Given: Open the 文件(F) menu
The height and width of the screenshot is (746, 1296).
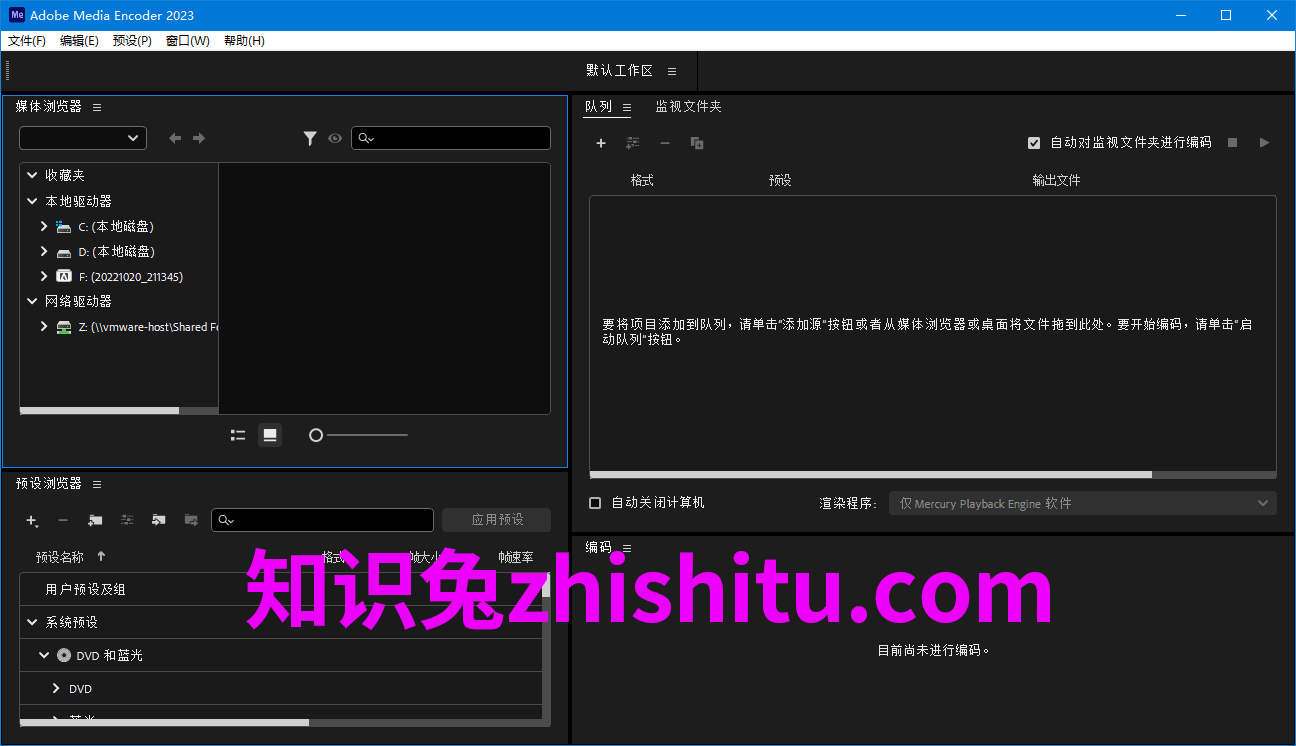Looking at the screenshot, I should click(x=27, y=41).
